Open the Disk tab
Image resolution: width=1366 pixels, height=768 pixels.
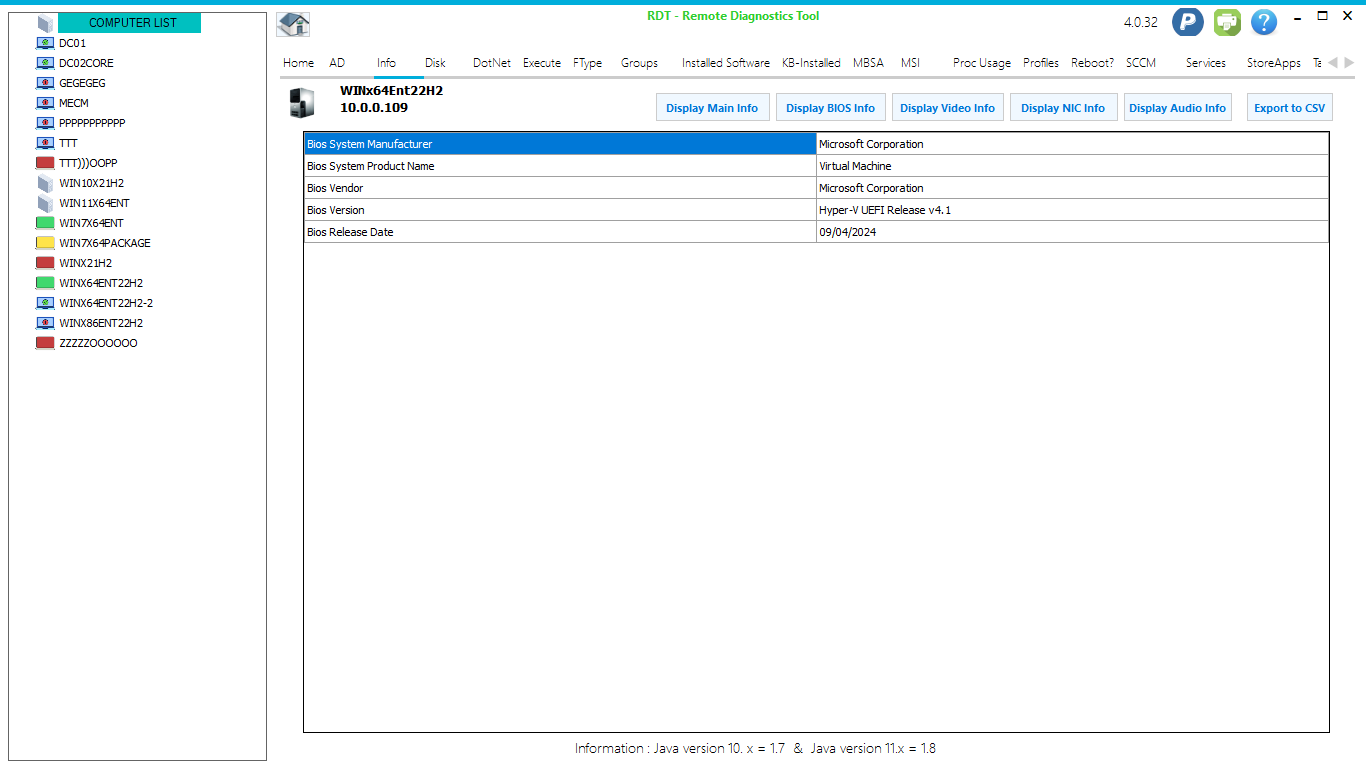tap(435, 63)
